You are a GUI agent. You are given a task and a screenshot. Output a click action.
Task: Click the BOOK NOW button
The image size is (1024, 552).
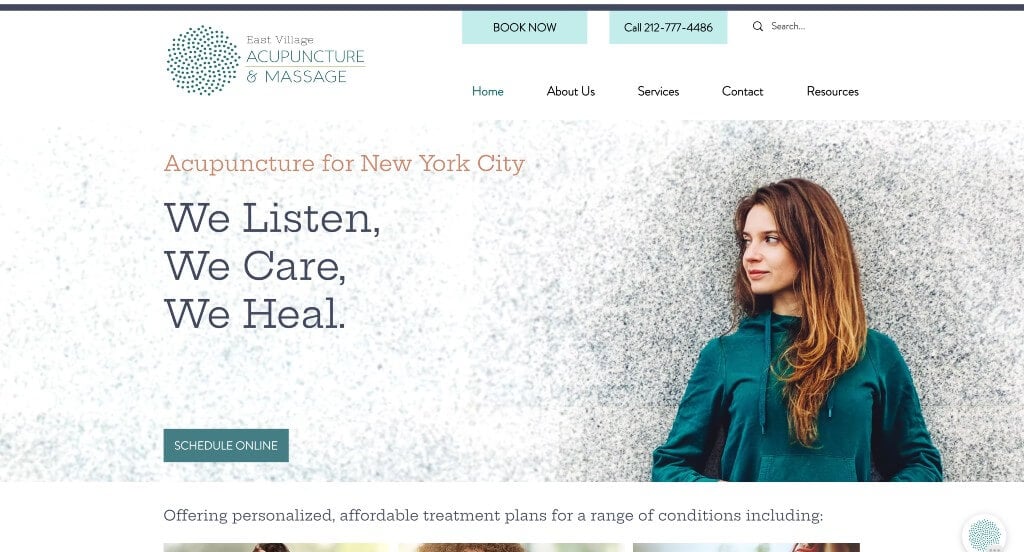click(524, 27)
